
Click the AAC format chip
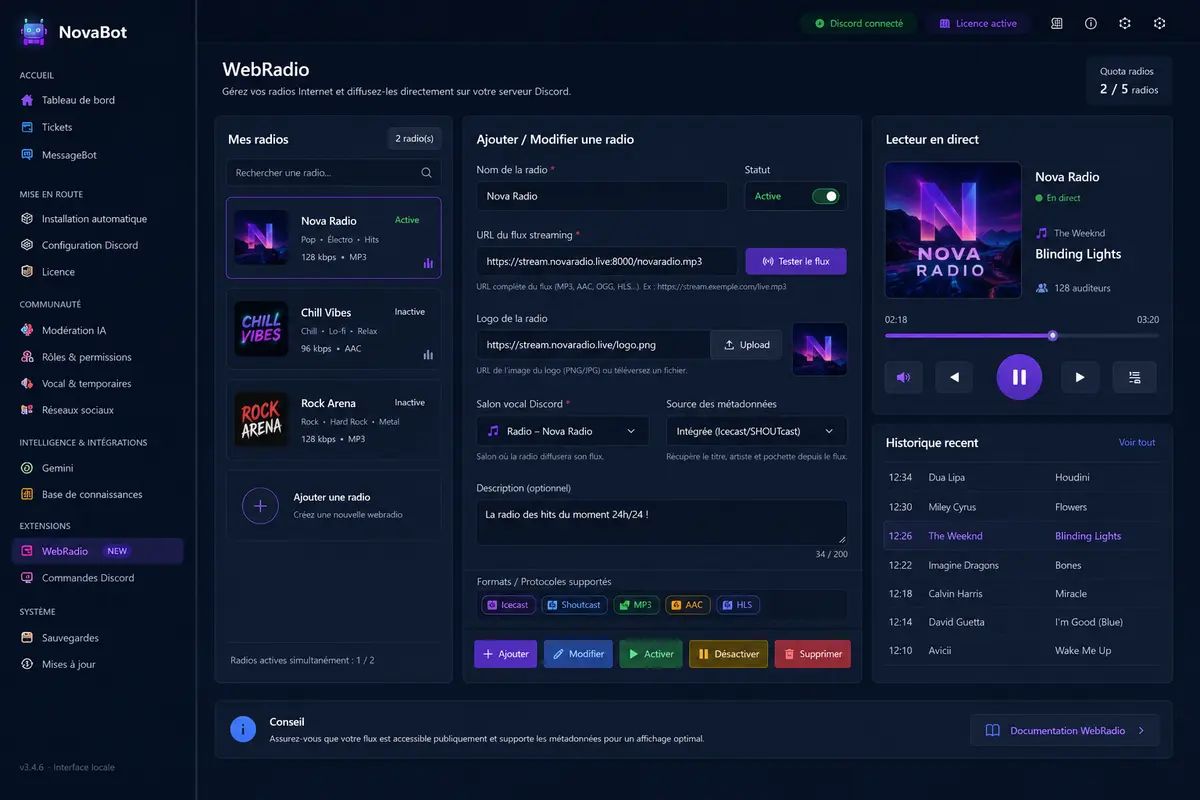(x=687, y=605)
